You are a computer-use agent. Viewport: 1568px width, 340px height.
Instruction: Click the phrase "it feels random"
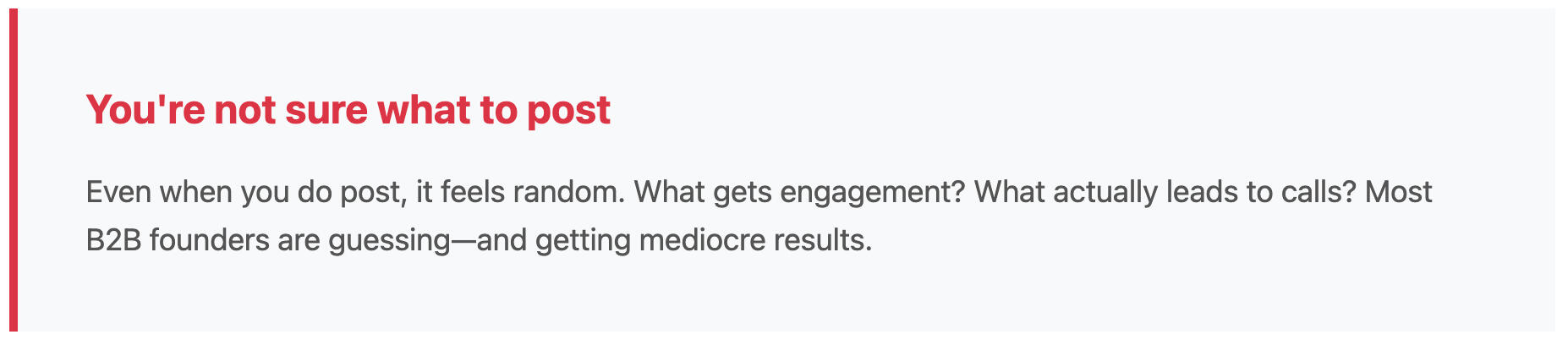pos(520,193)
